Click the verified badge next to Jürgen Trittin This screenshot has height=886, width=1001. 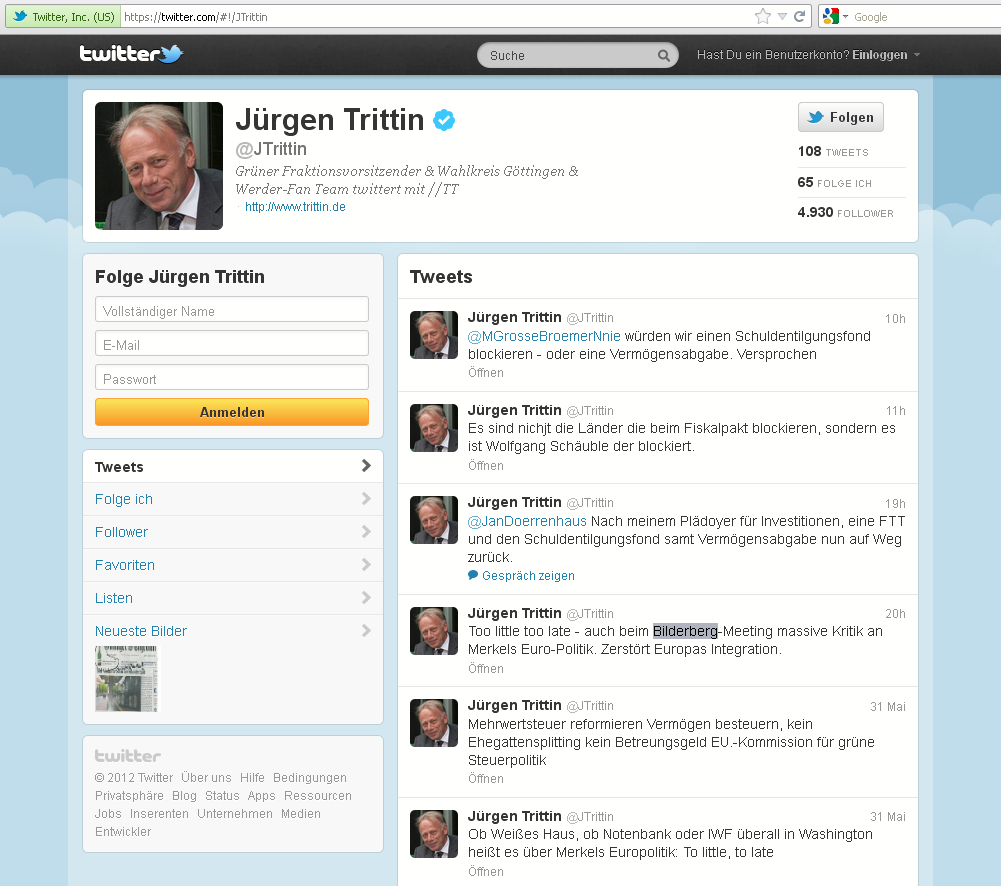(x=444, y=120)
